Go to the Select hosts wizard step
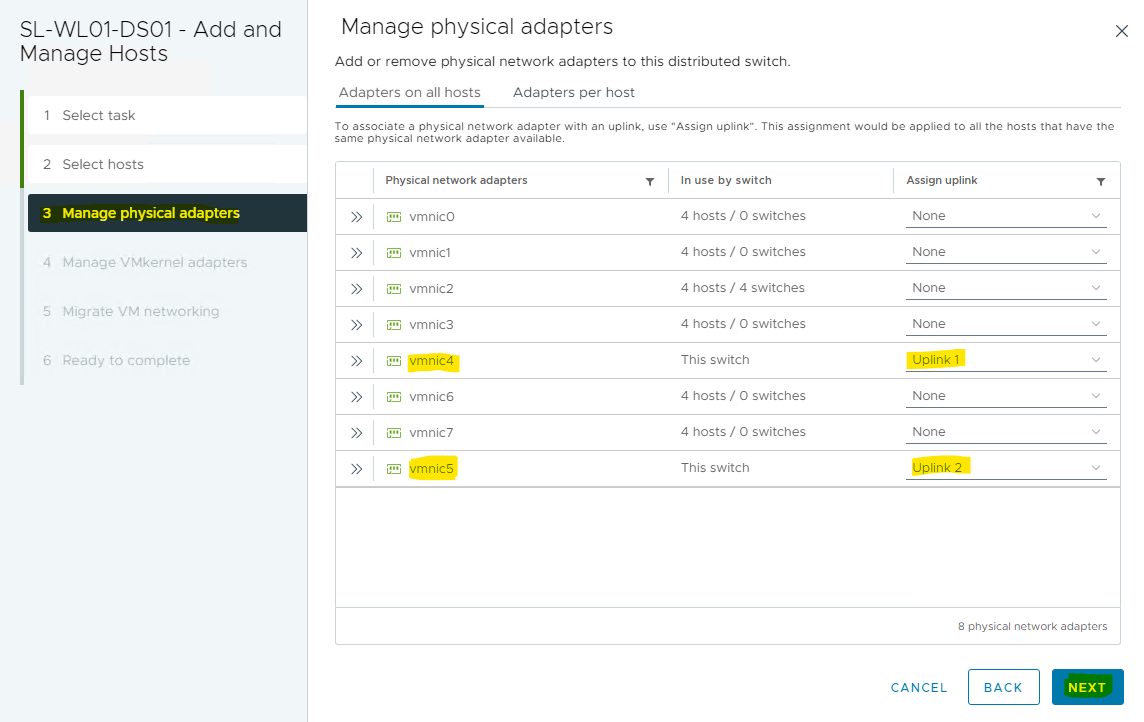1144x722 pixels. point(103,164)
